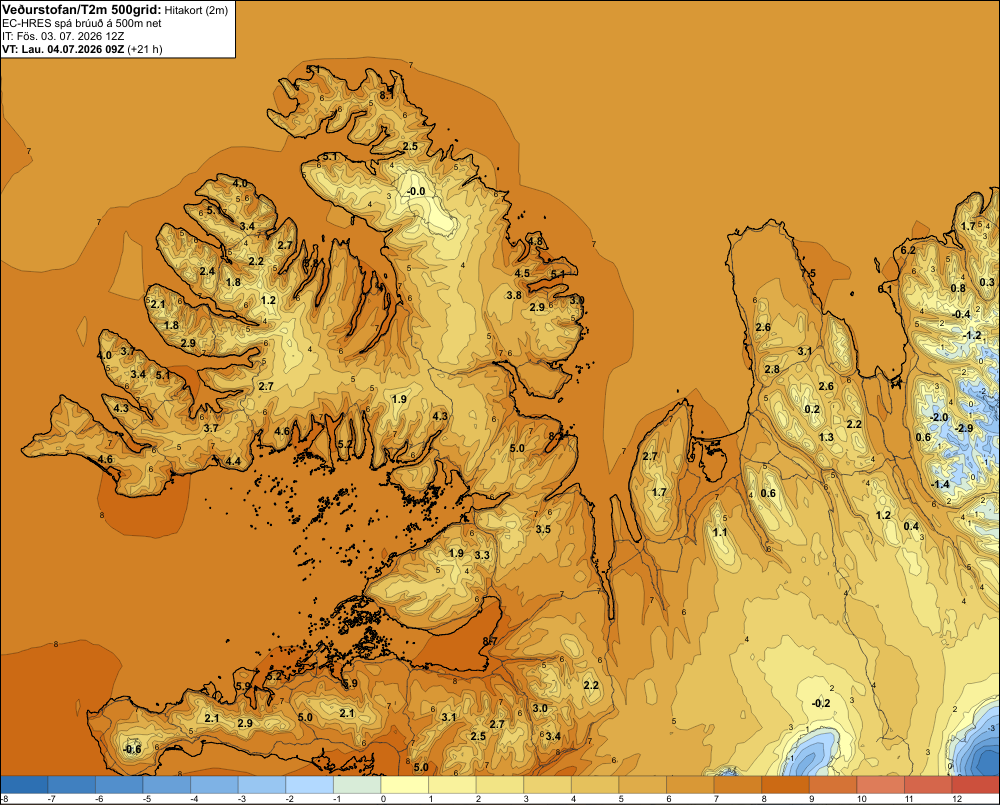Click the 4.8 temperature label on northeast coast
Screen dimensions: 1000x805
pos(534,241)
